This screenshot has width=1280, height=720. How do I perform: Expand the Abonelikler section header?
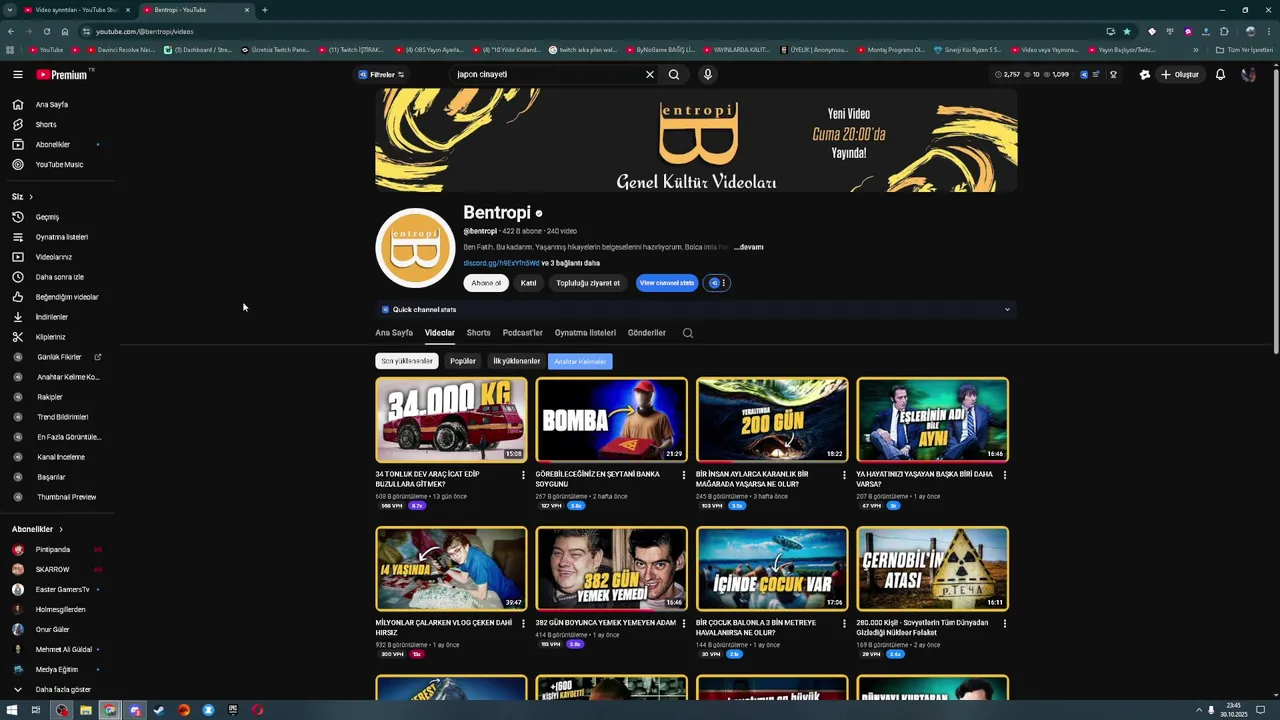[x=37, y=529]
